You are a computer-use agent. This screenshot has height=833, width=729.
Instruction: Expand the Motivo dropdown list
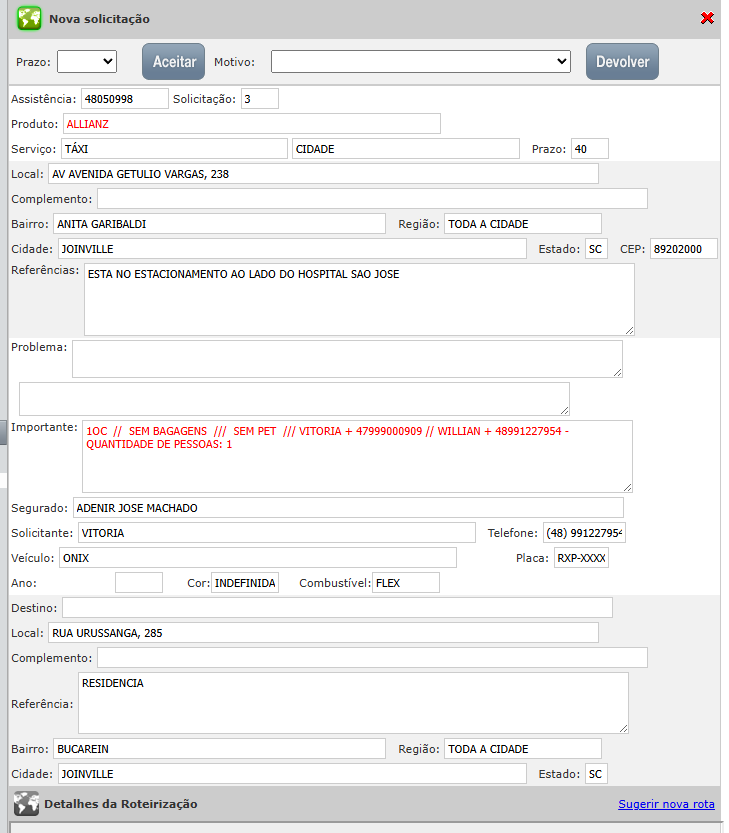[420, 62]
